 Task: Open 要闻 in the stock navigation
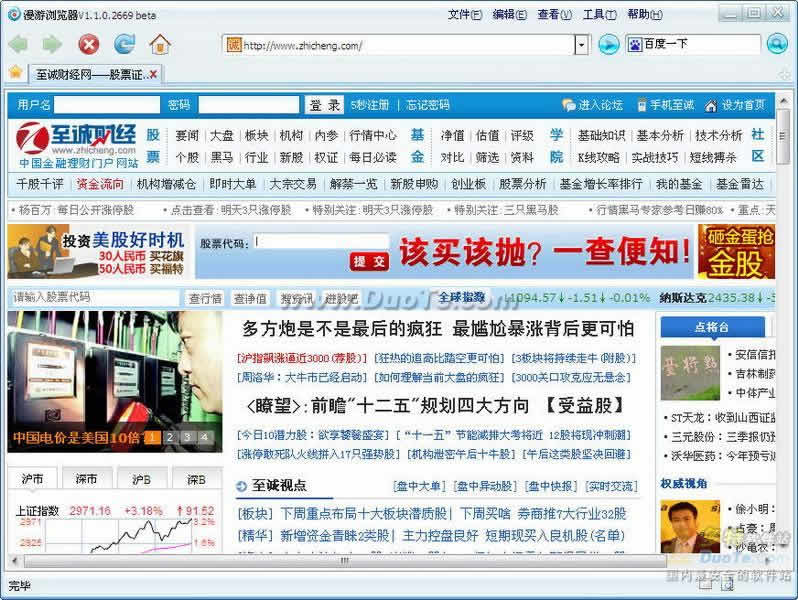(x=187, y=135)
